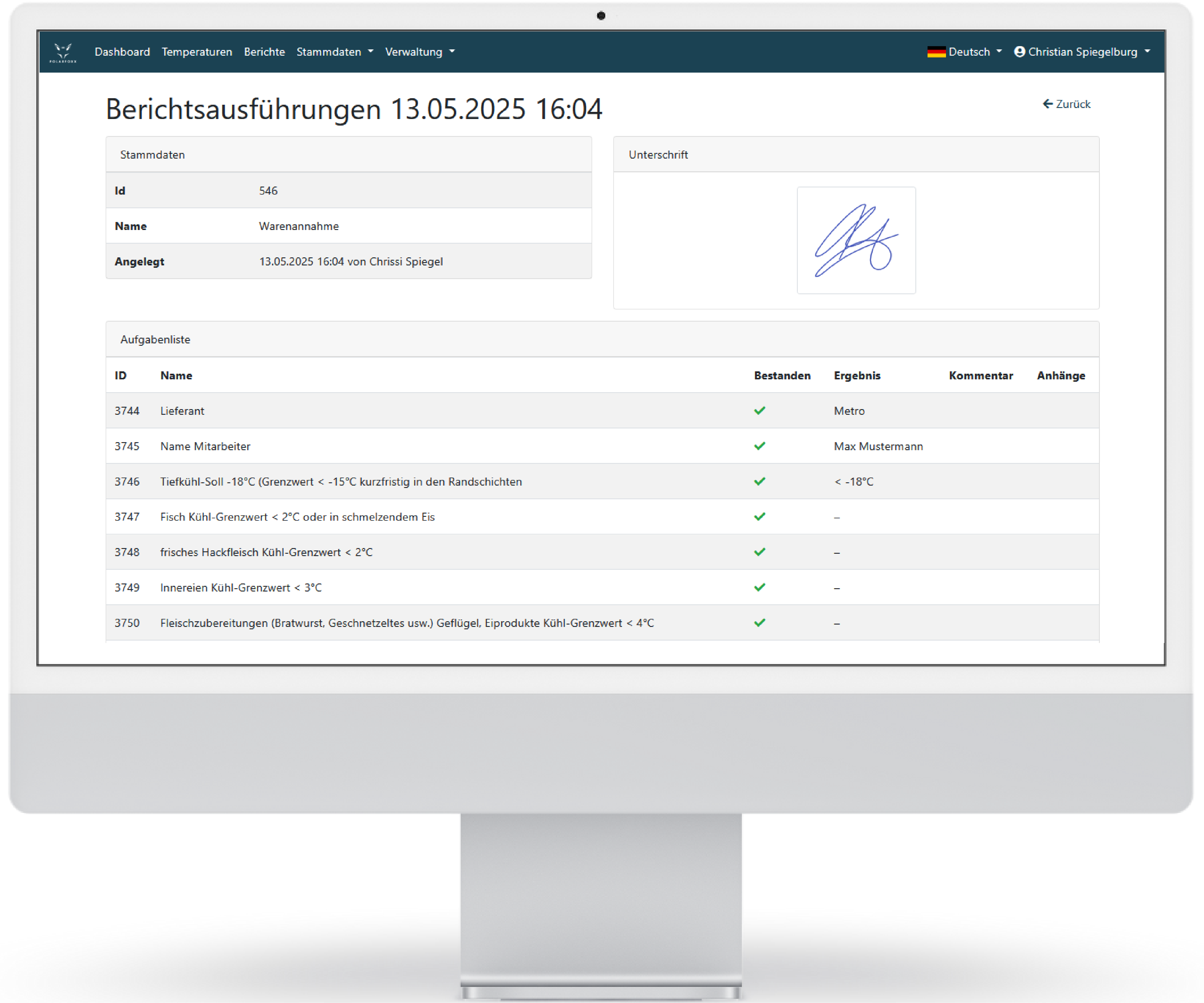Click the German flag icon
Image resolution: width=1204 pixels, height=1003 pixels.
[x=936, y=52]
